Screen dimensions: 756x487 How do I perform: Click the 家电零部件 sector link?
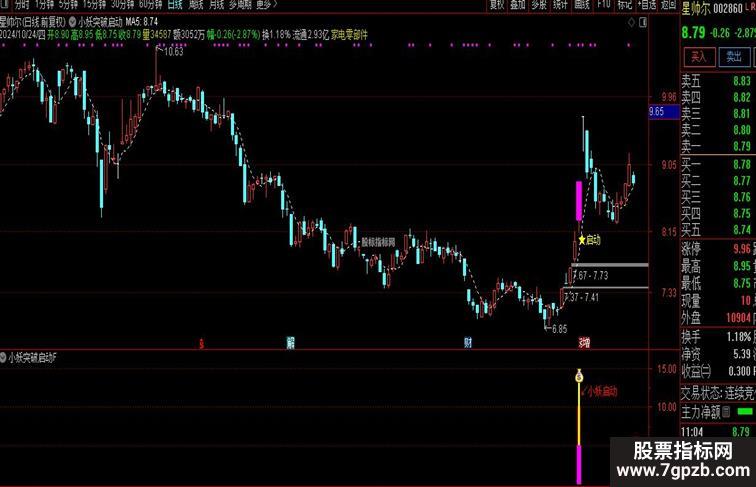[349, 35]
